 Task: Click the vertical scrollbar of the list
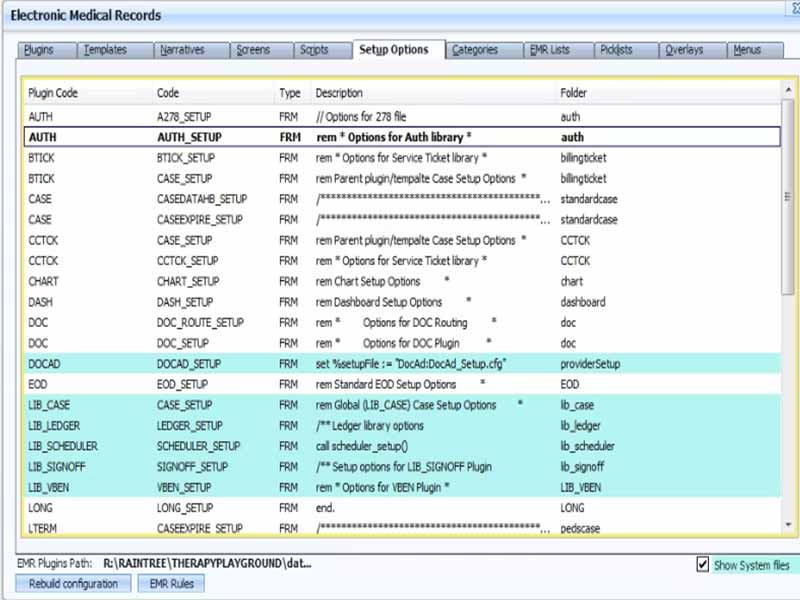[x=787, y=300]
